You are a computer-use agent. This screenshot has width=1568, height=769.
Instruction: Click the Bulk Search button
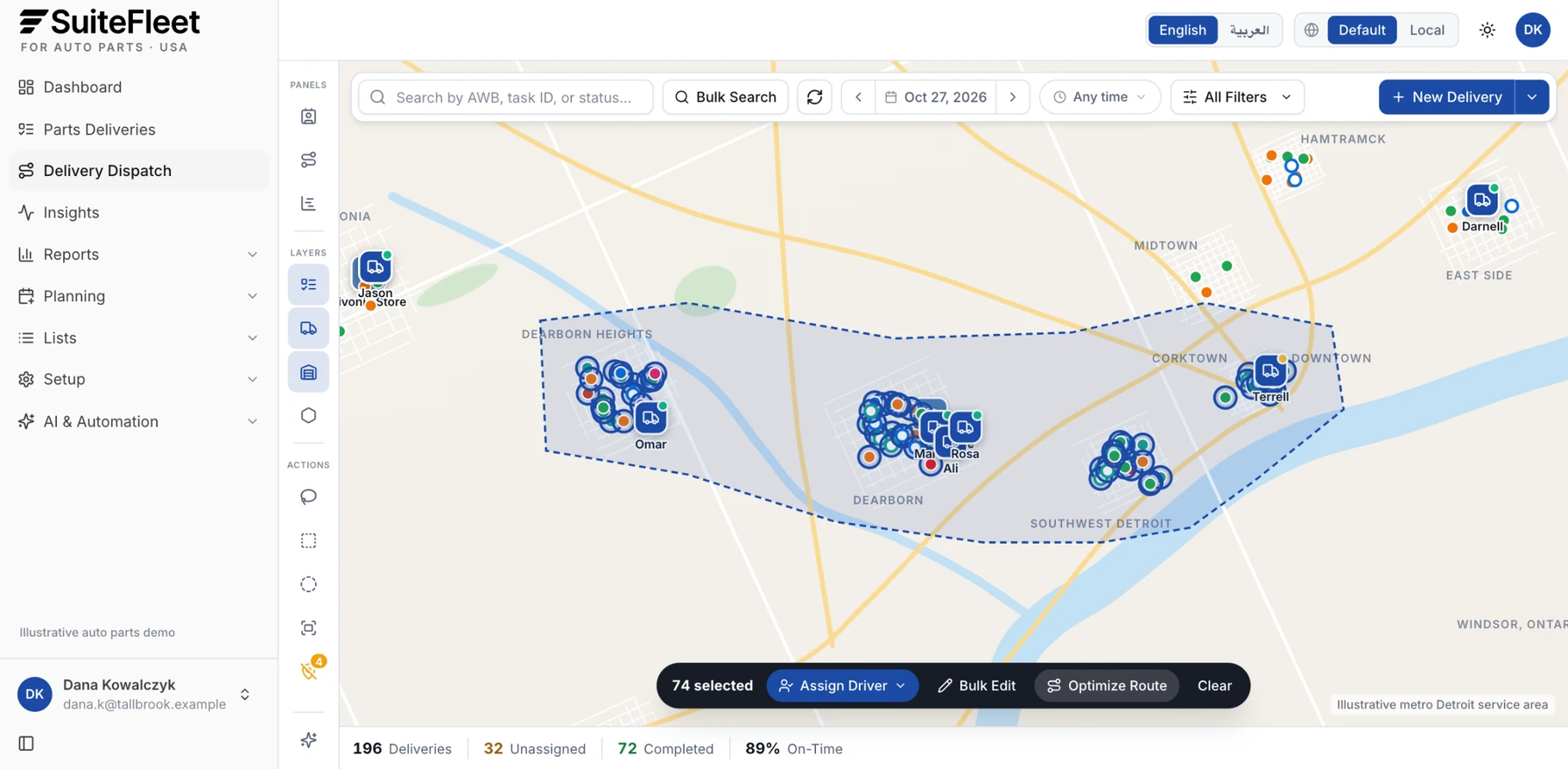[726, 97]
